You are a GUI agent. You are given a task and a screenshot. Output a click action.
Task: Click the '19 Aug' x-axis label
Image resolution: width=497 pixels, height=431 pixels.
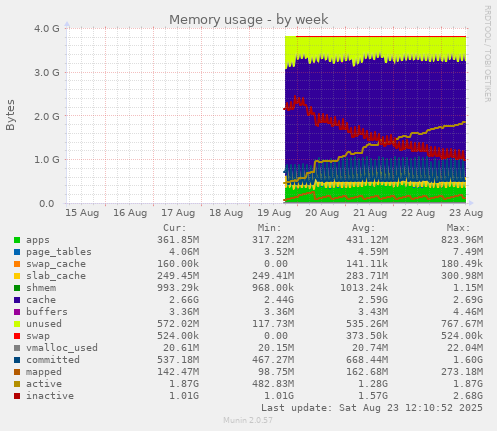pos(274,213)
